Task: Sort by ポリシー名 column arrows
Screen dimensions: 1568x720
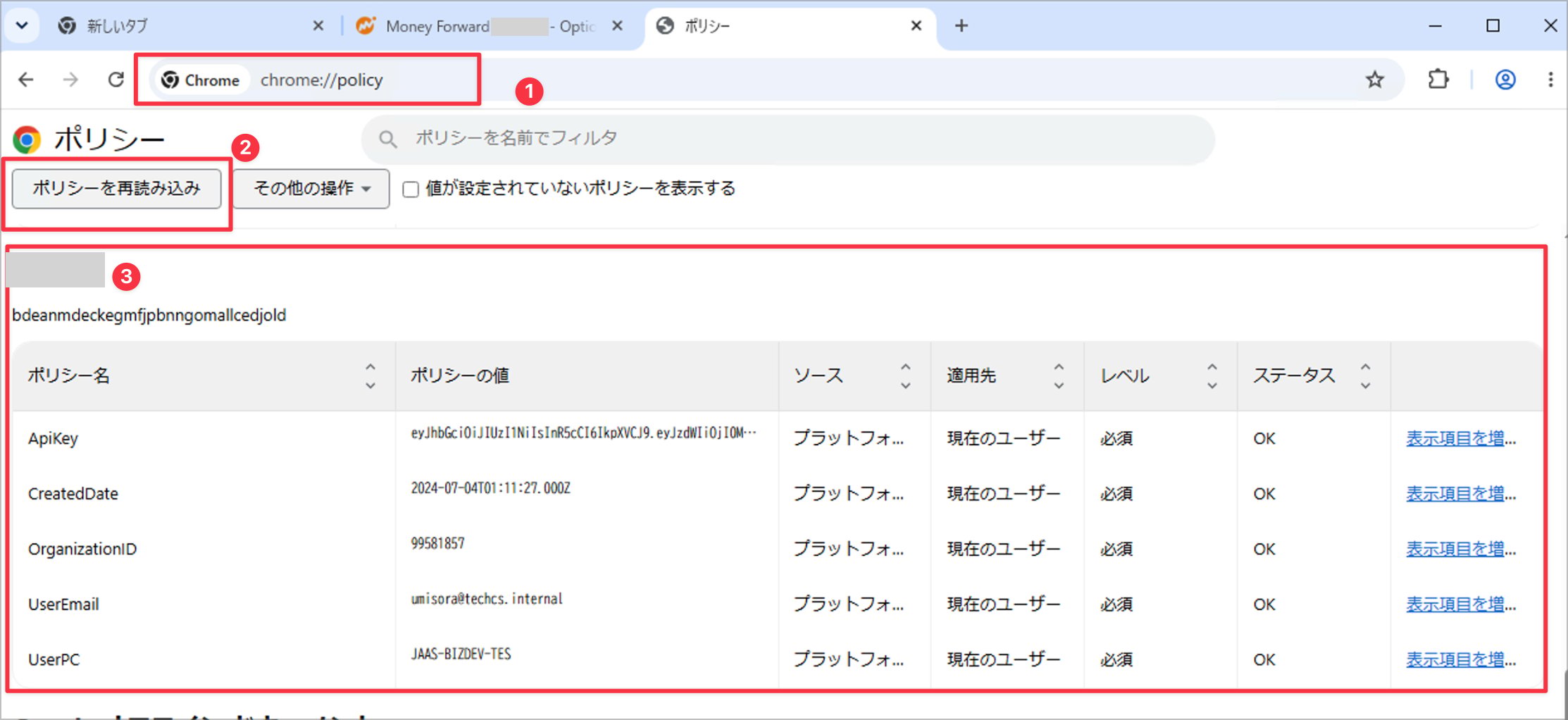Action: coord(371,376)
